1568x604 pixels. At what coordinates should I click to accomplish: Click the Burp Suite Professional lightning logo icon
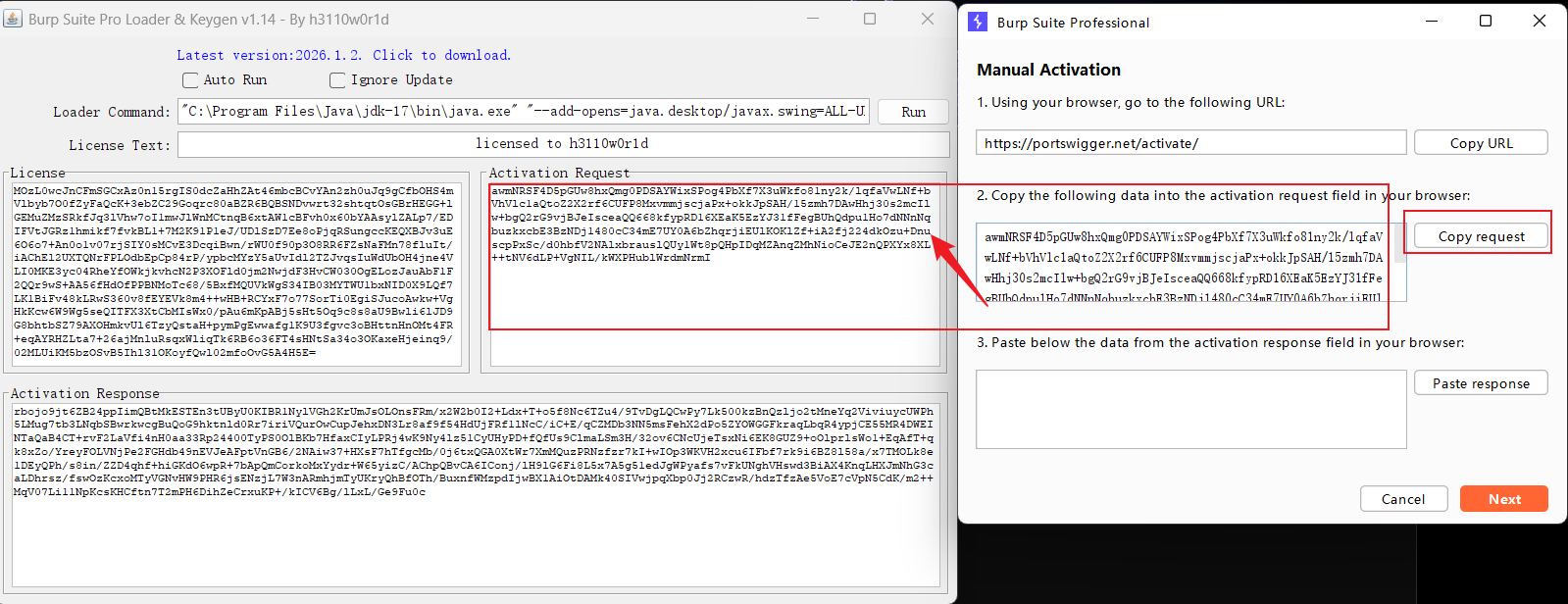pyautogui.click(x=978, y=22)
